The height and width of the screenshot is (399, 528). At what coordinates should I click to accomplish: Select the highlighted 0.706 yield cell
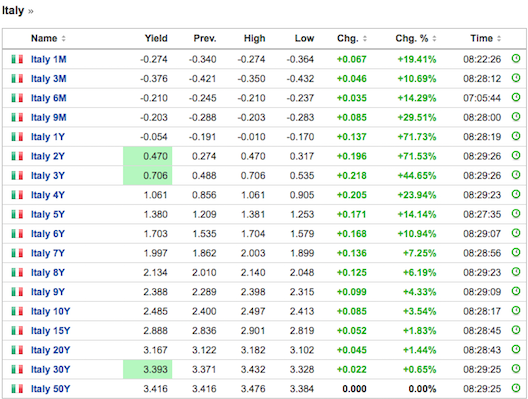click(147, 175)
